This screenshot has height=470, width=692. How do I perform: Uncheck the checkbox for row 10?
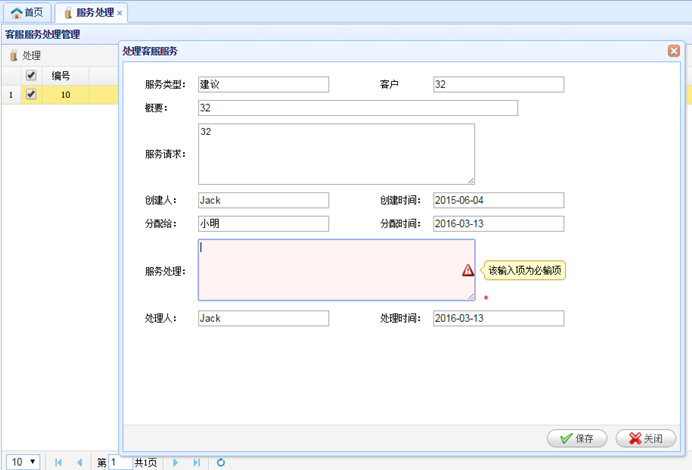click(31, 94)
